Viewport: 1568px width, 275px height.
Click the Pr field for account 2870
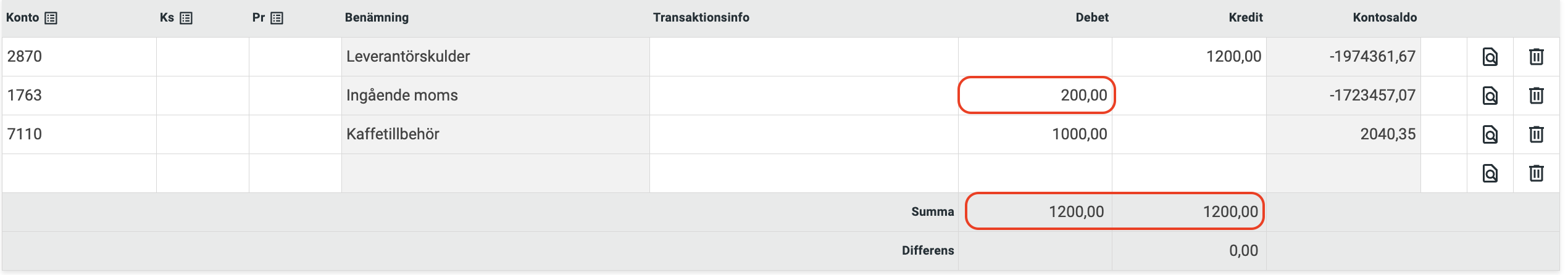pos(295,57)
